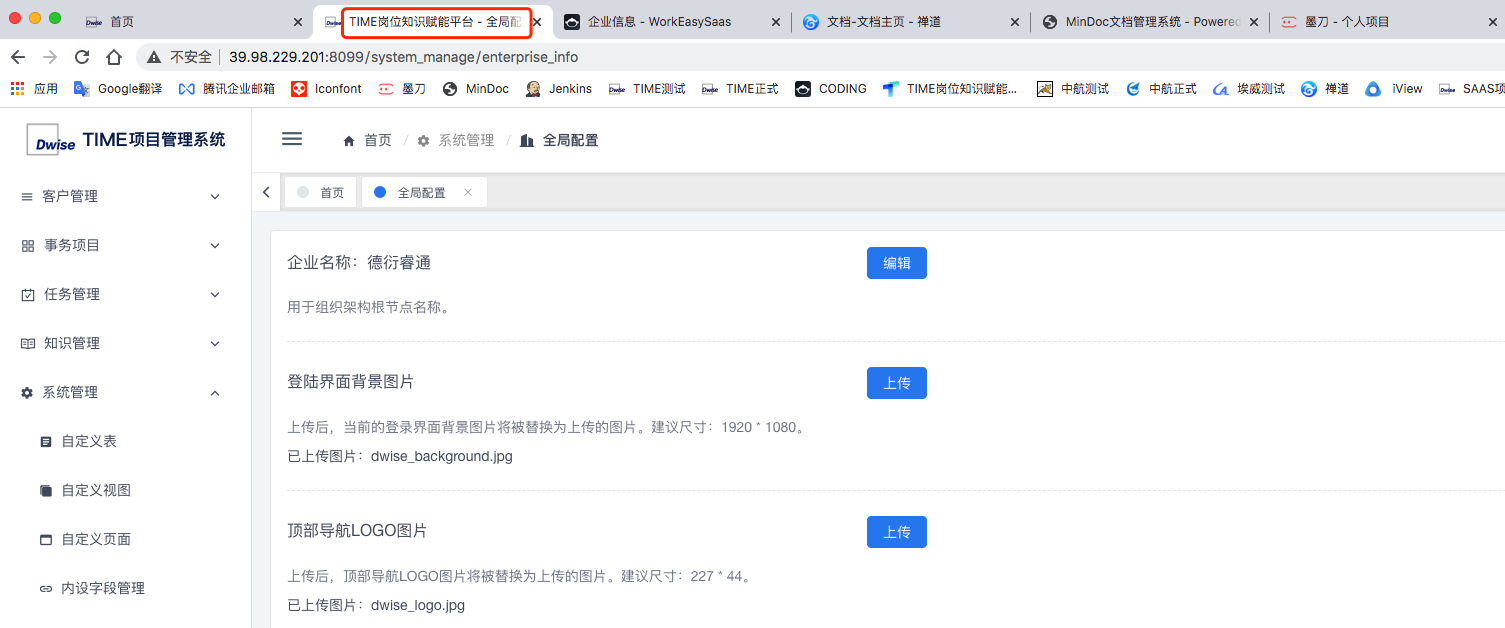Click the not-secure warning icon in address bar

click(x=154, y=57)
